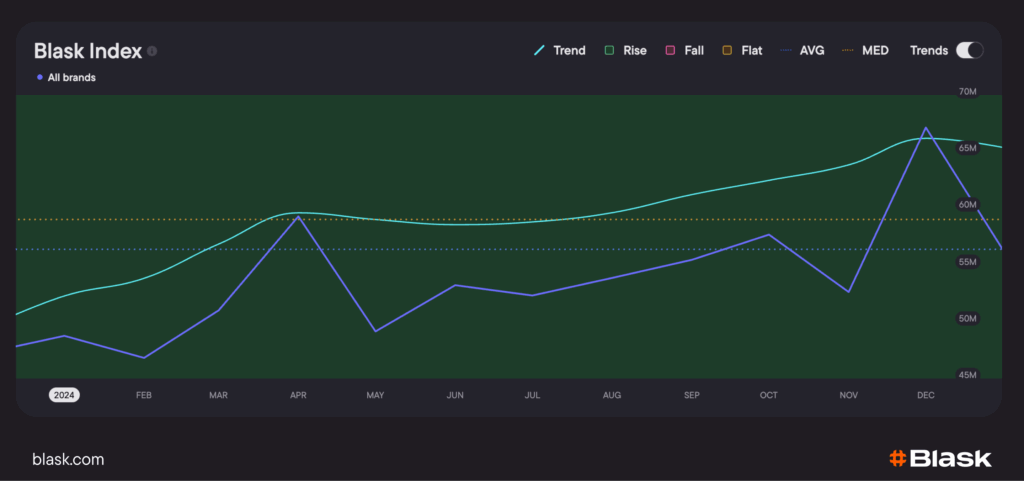1024x481 pixels.
Task: Click the Blask Index title
Action: 87,51
